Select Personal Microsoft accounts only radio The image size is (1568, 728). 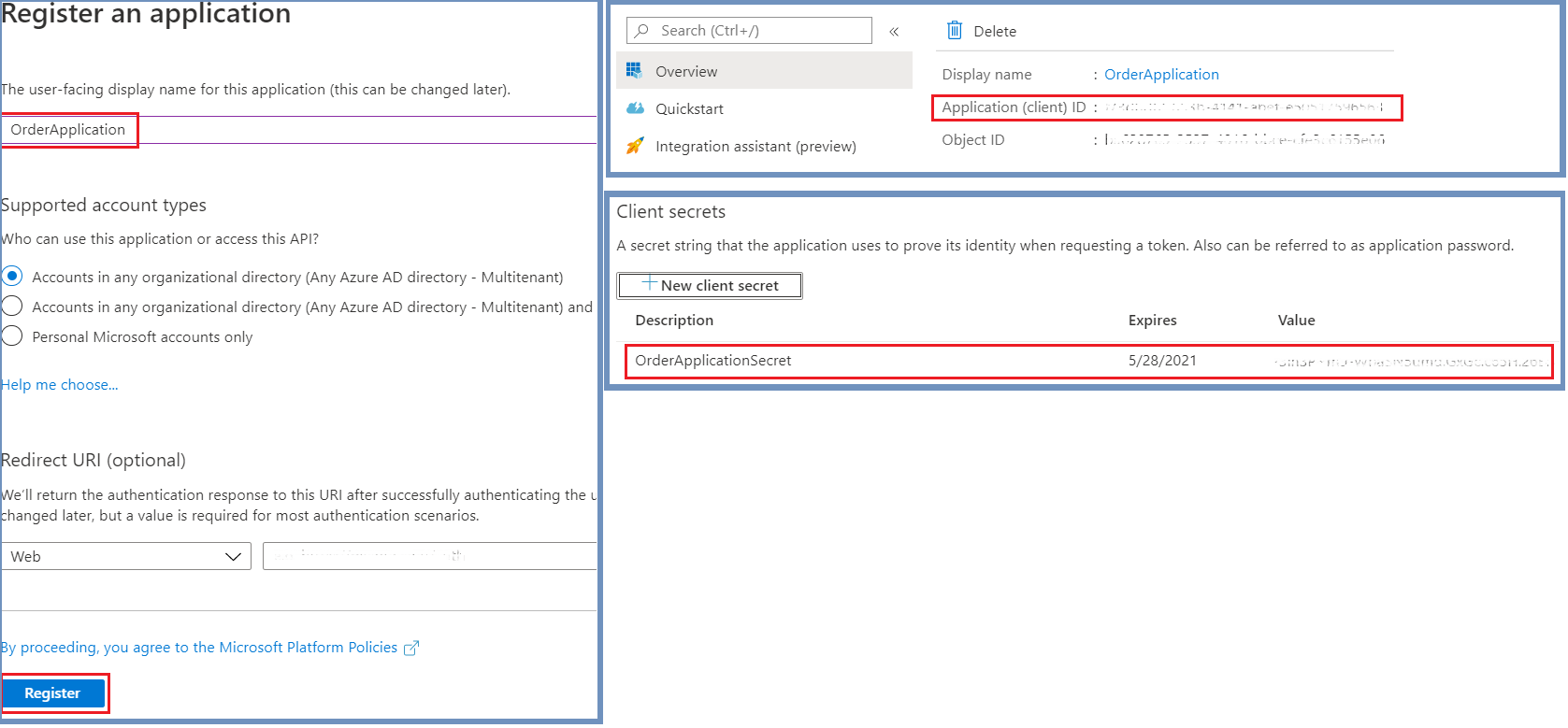12,336
